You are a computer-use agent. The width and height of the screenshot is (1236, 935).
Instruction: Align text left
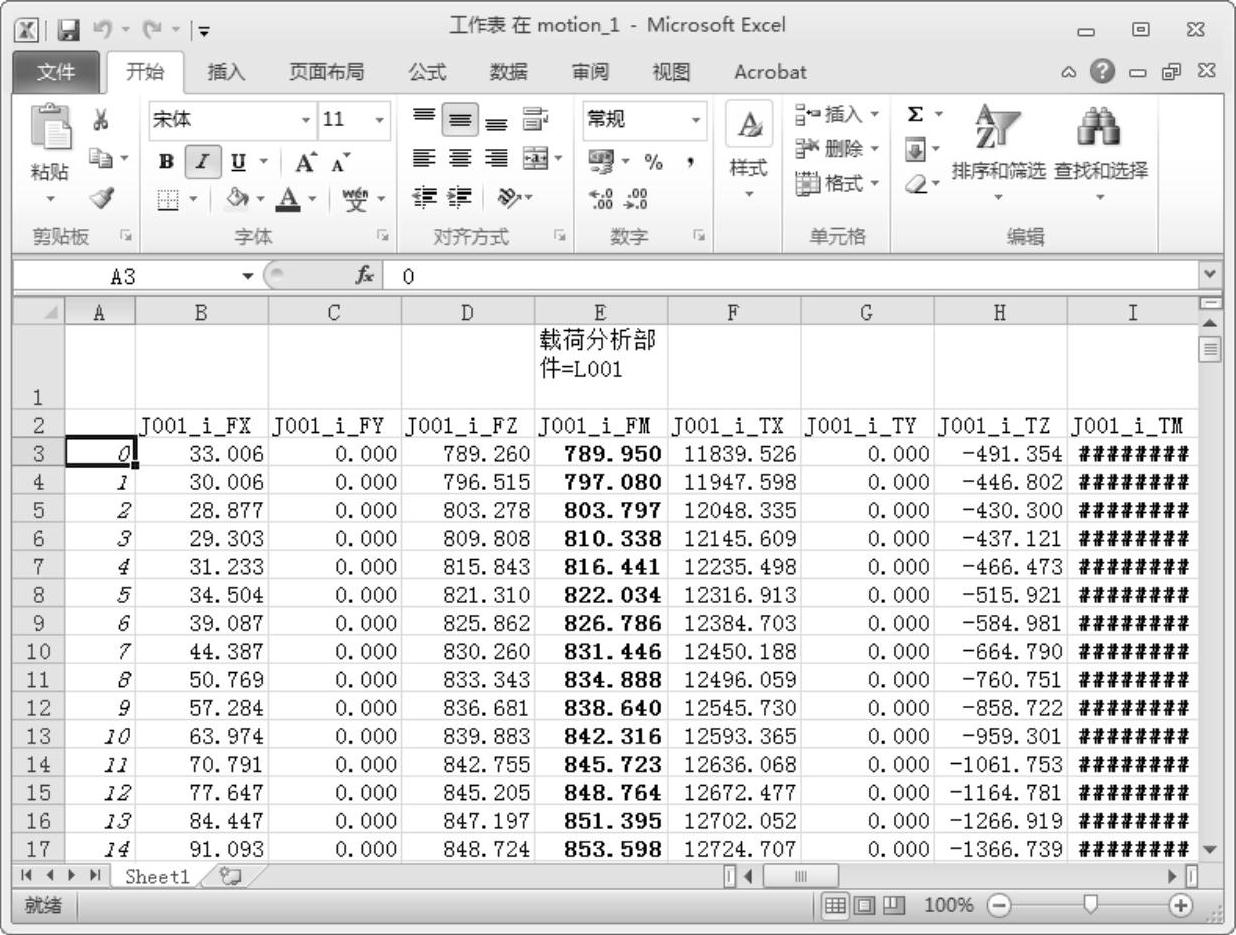click(x=422, y=157)
